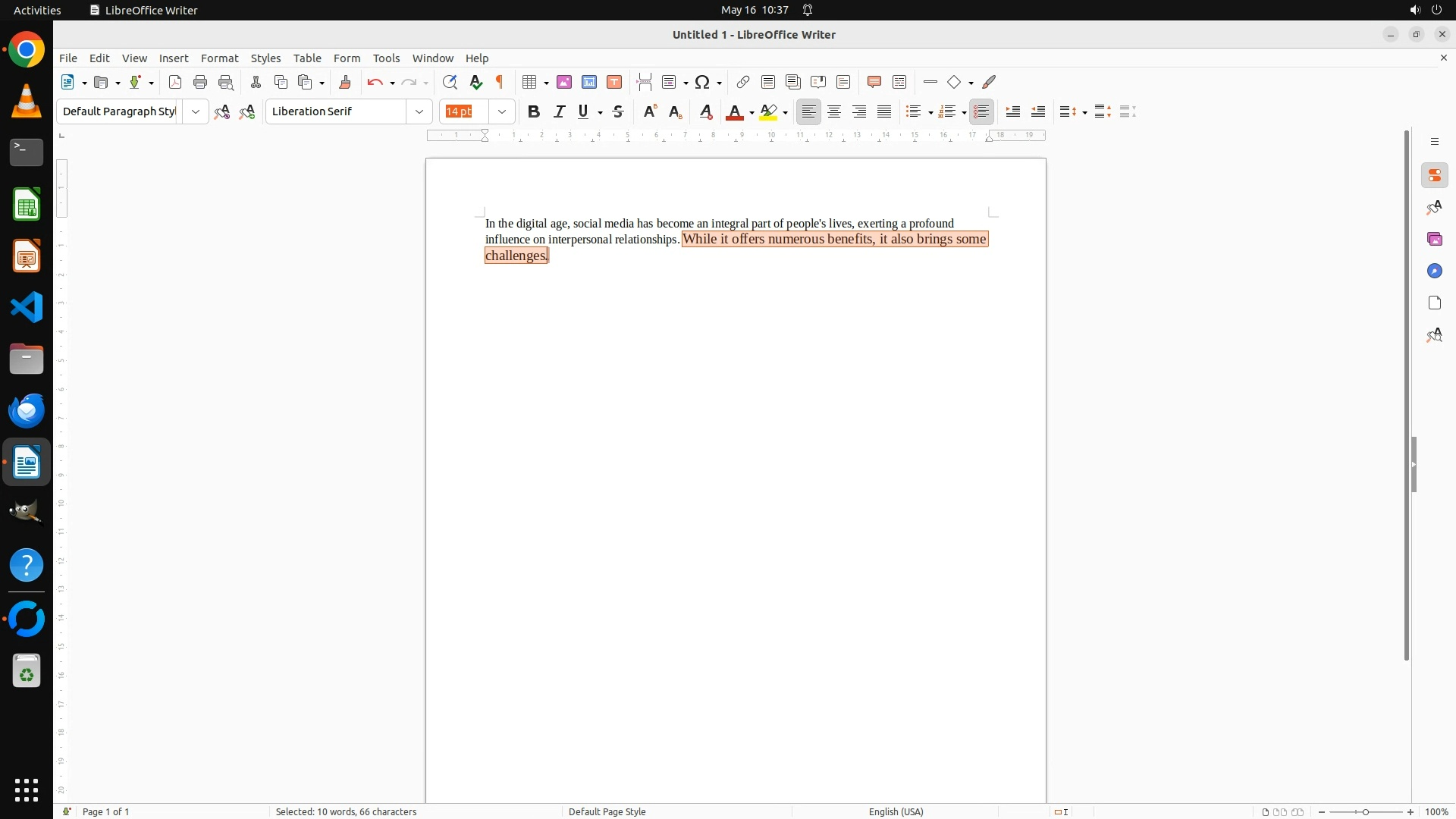The image size is (1456, 819).
Task: Expand the font size dropdown
Action: (502, 111)
